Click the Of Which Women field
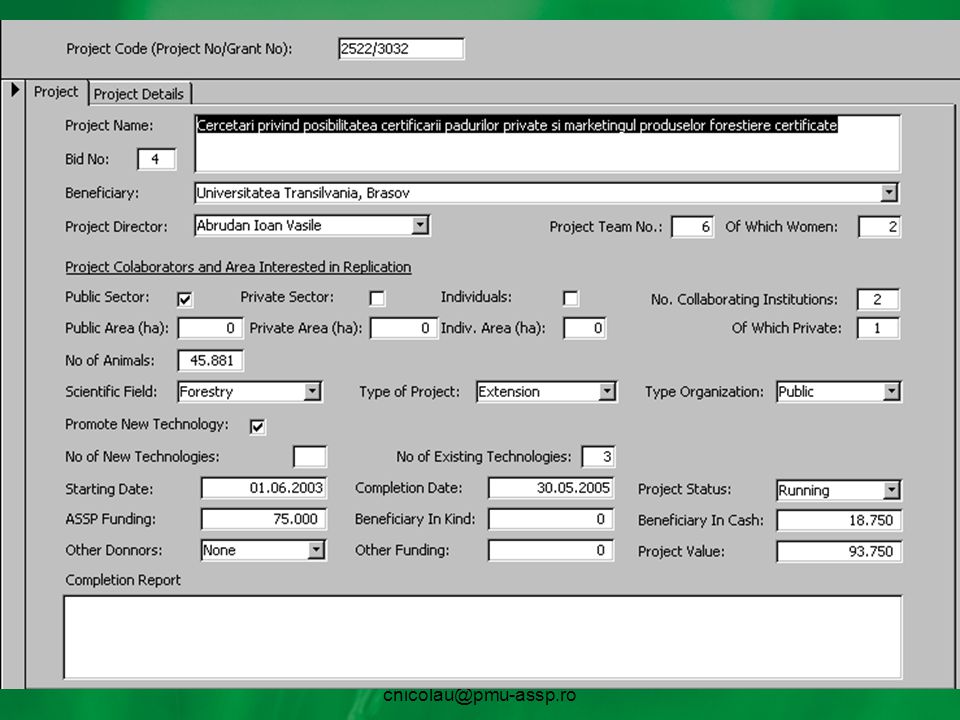Image resolution: width=960 pixels, height=720 pixels. [x=879, y=227]
